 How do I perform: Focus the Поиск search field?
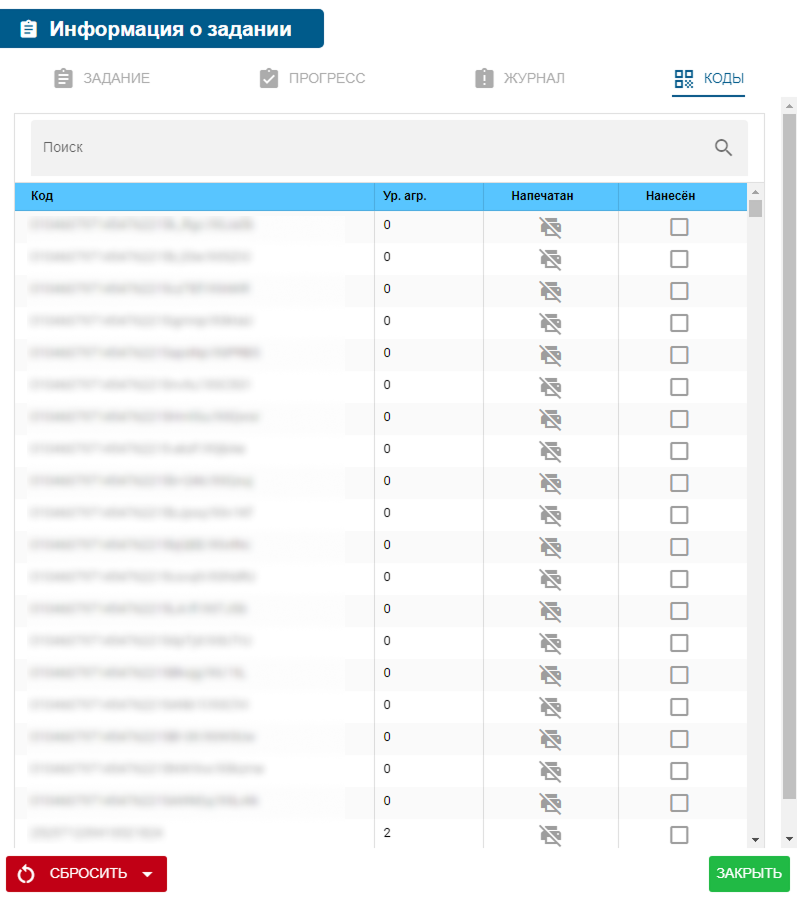point(370,147)
